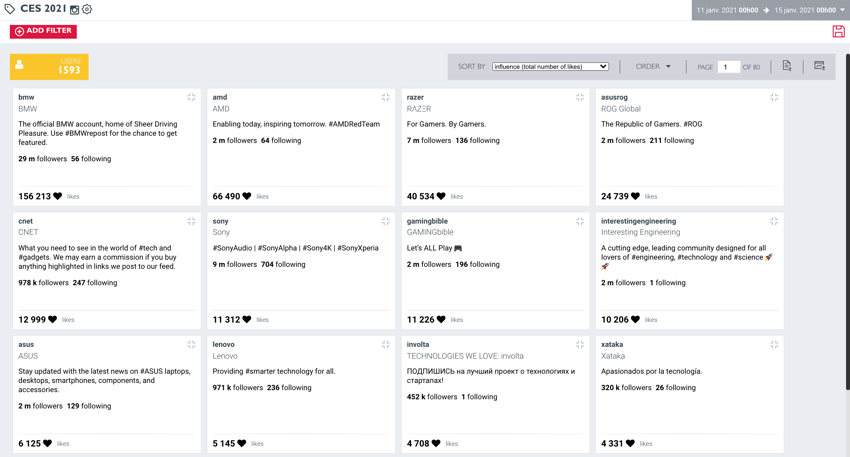Click the export document icon in sort bar
Image resolution: width=850 pixels, height=457 pixels.
coord(787,66)
